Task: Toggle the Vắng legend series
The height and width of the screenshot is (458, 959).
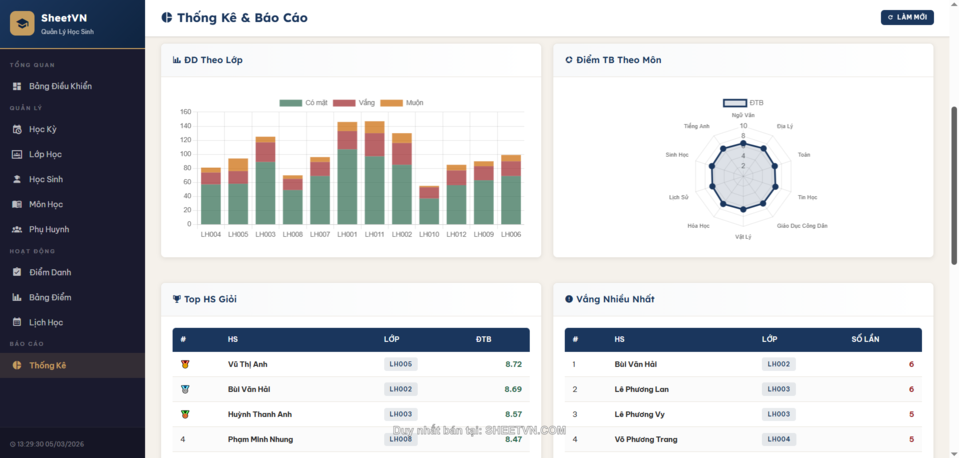Action: (x=354, y=103)
